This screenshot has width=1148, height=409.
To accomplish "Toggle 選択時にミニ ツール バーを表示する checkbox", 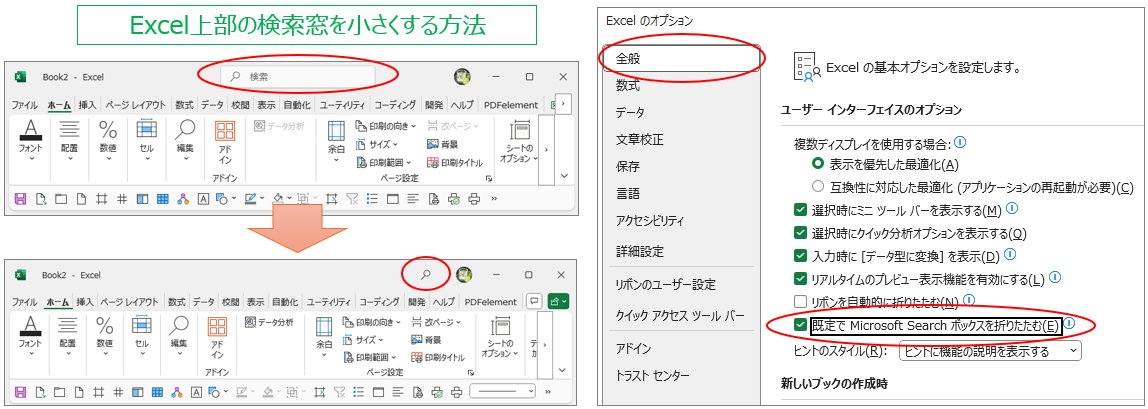I will (x=800, y=211).
